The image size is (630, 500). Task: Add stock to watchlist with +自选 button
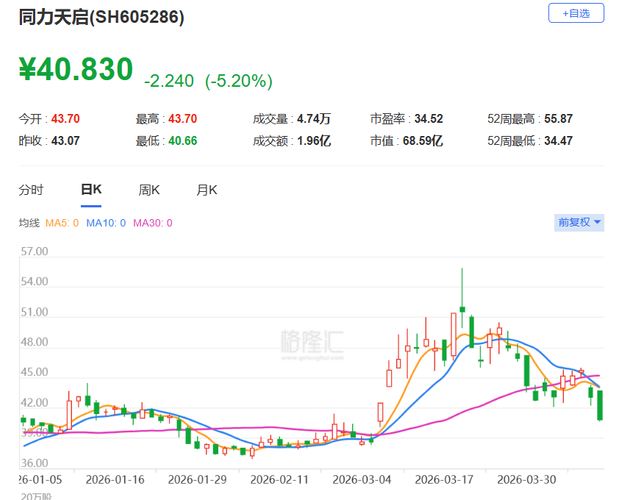click(576, 13)
